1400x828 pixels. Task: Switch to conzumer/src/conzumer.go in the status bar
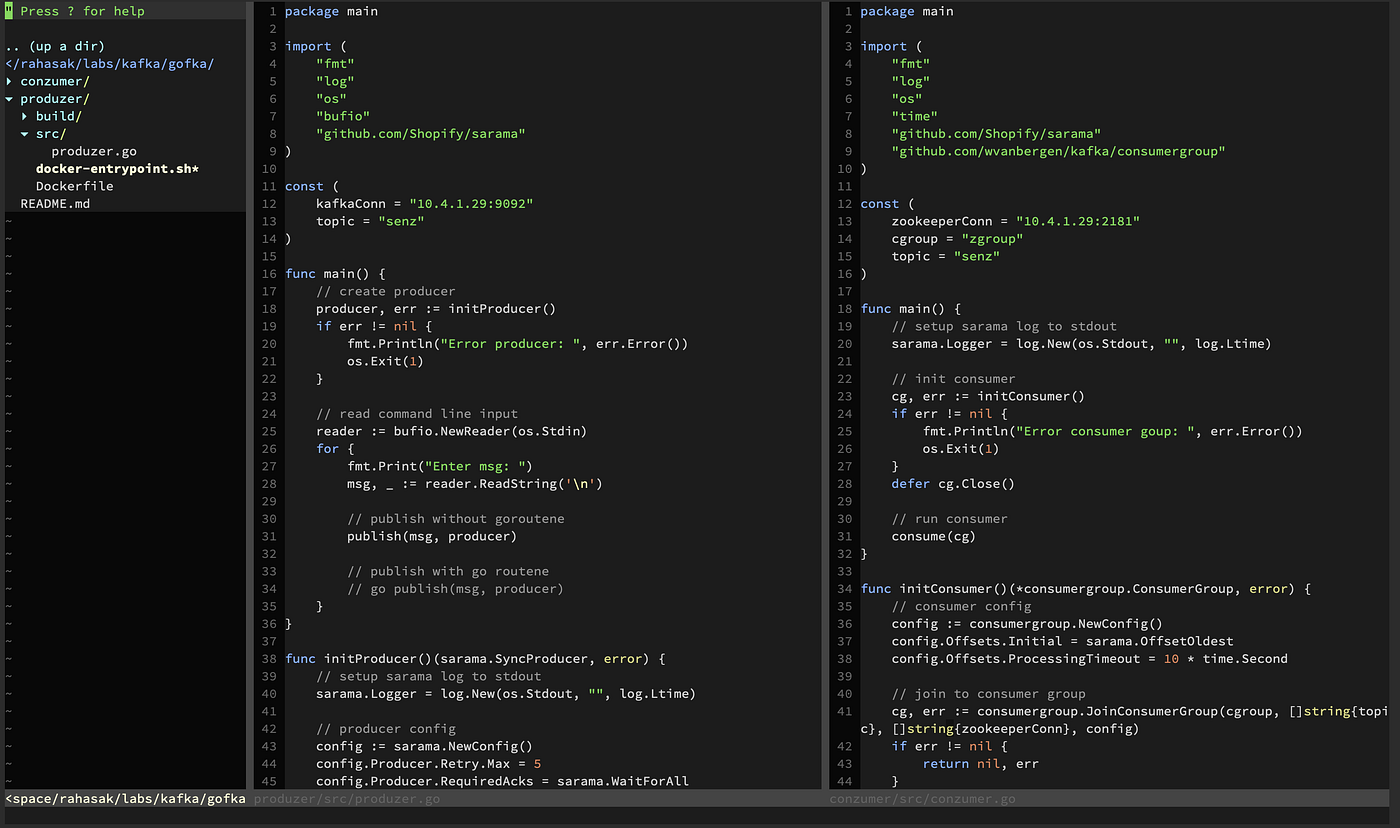923,798
